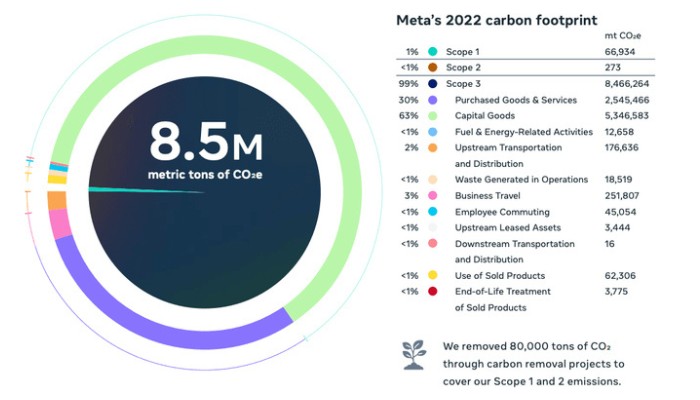Screen dimensions: 700x400
Task: Click the value 273
Action: (x=612, y=67)
